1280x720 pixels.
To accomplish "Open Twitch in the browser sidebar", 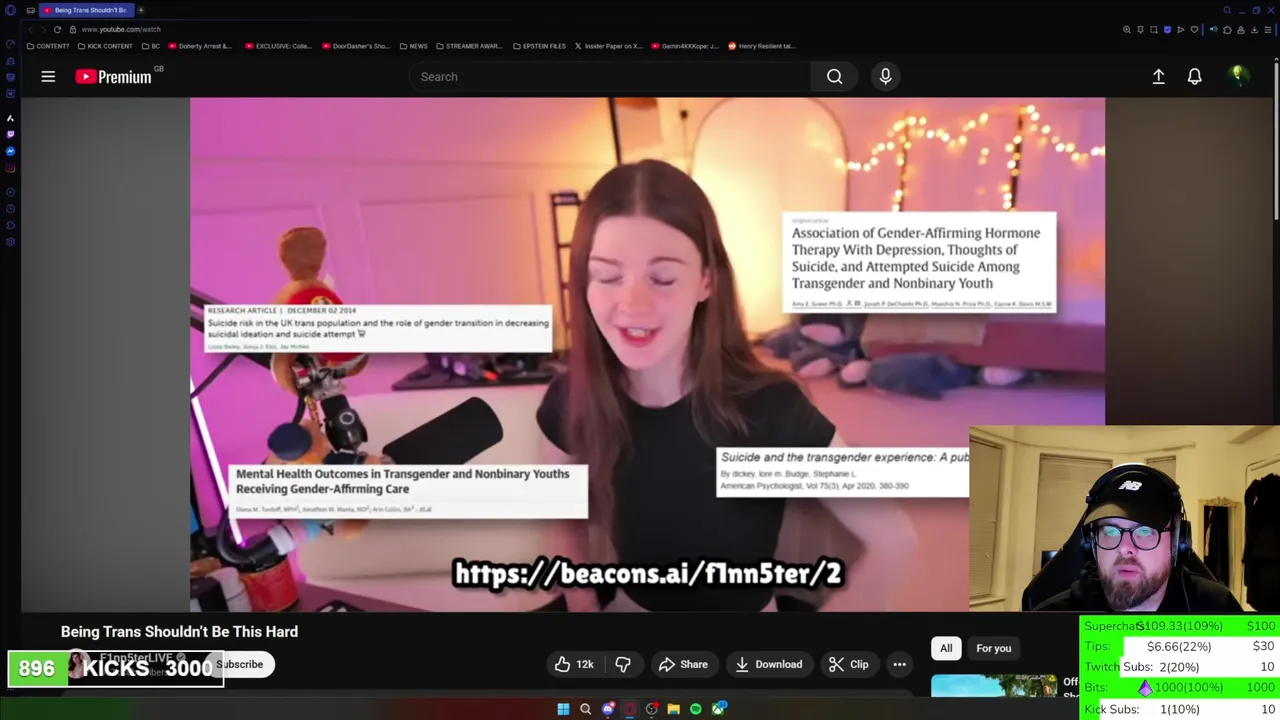I will click(10, 134).
